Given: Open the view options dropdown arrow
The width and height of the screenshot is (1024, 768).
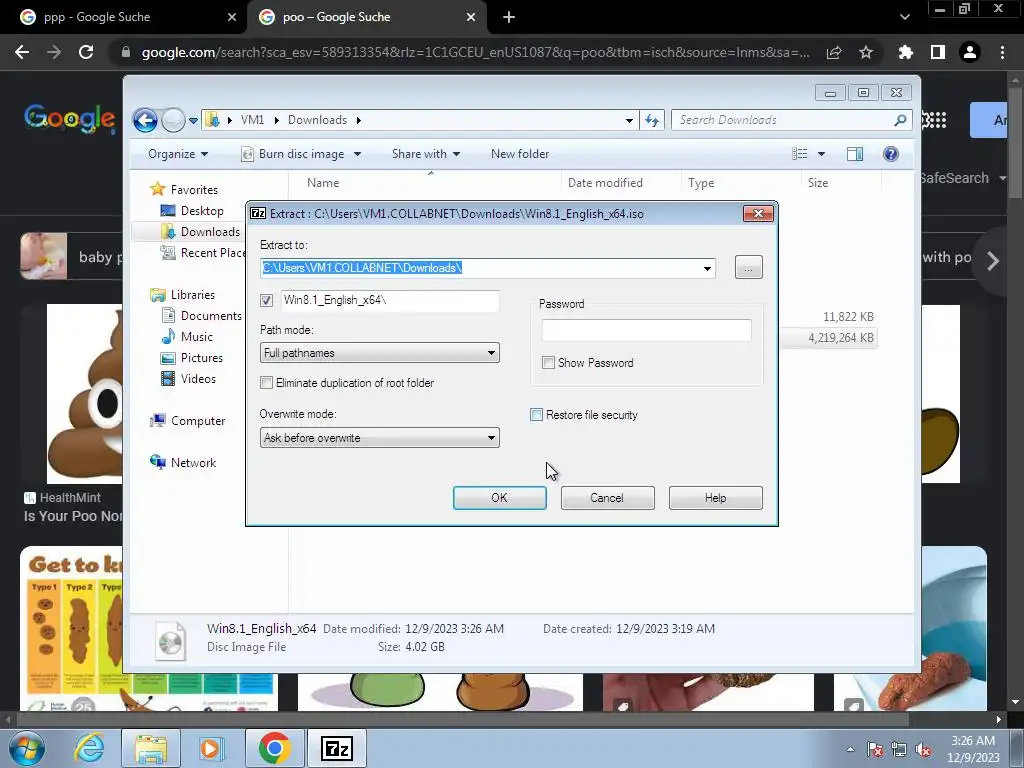Looking at the screenshot, I should [822, 154].
